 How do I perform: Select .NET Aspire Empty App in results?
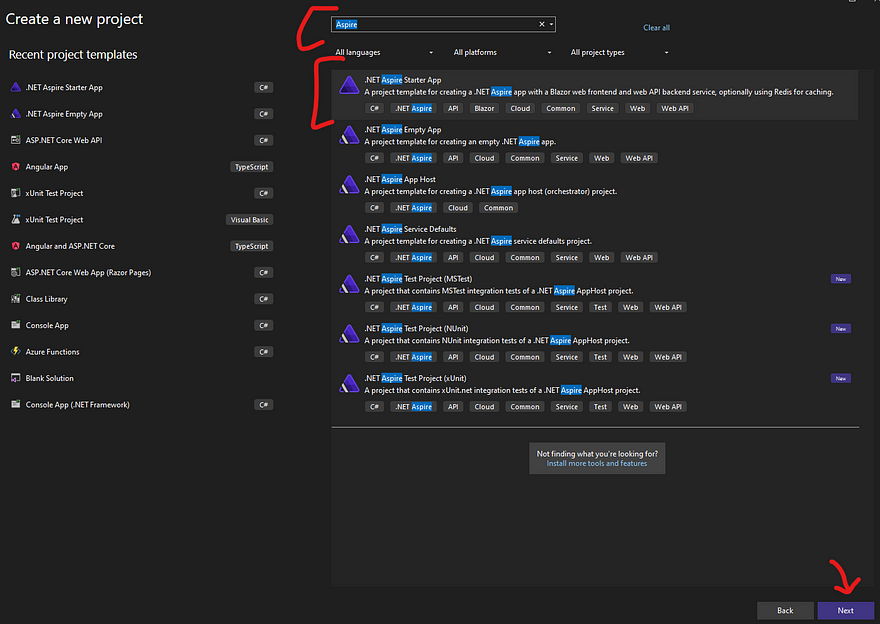595,144
